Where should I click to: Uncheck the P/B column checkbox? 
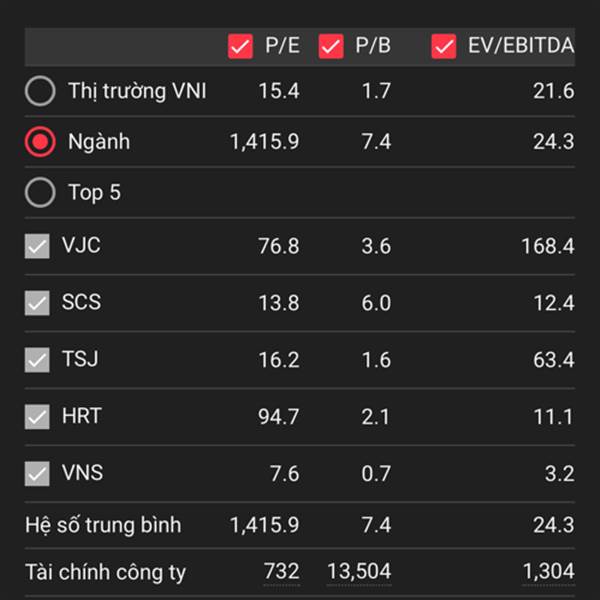coord(331,46)
